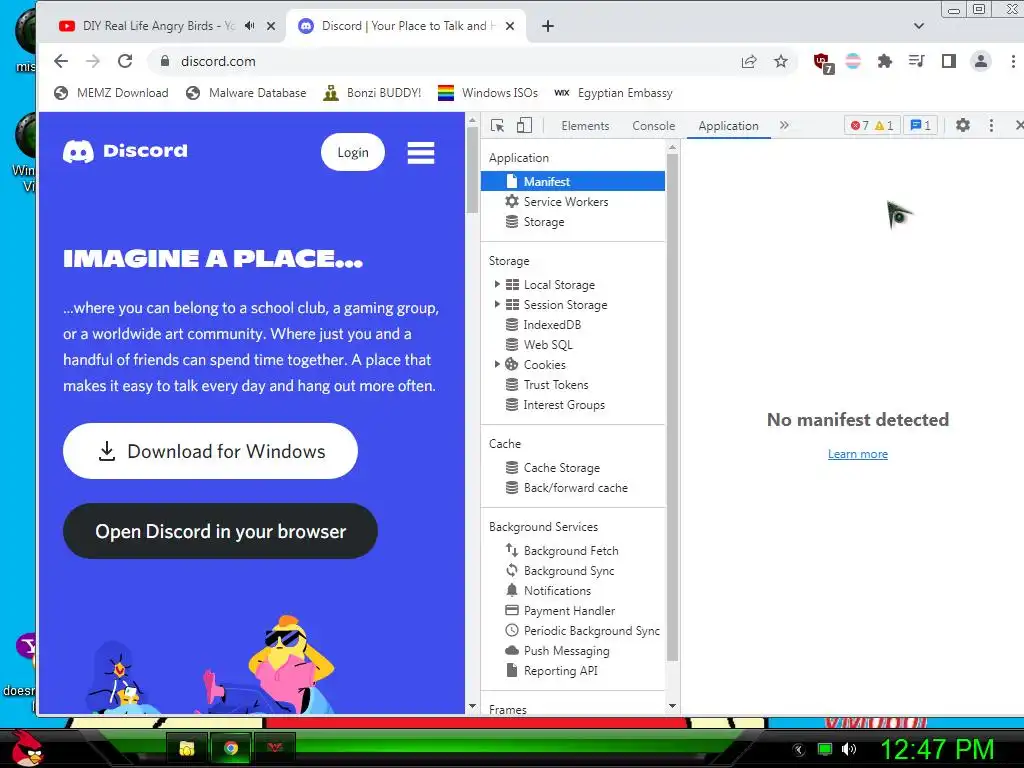Viewport: 1024px width, 768px height.
Task: Click Download for Windows button
Action: 210,451
